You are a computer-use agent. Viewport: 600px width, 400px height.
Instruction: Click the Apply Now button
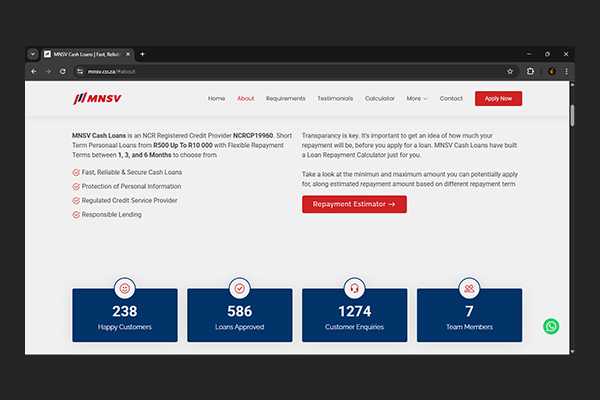pyautogui.click(x=498, y=98)
